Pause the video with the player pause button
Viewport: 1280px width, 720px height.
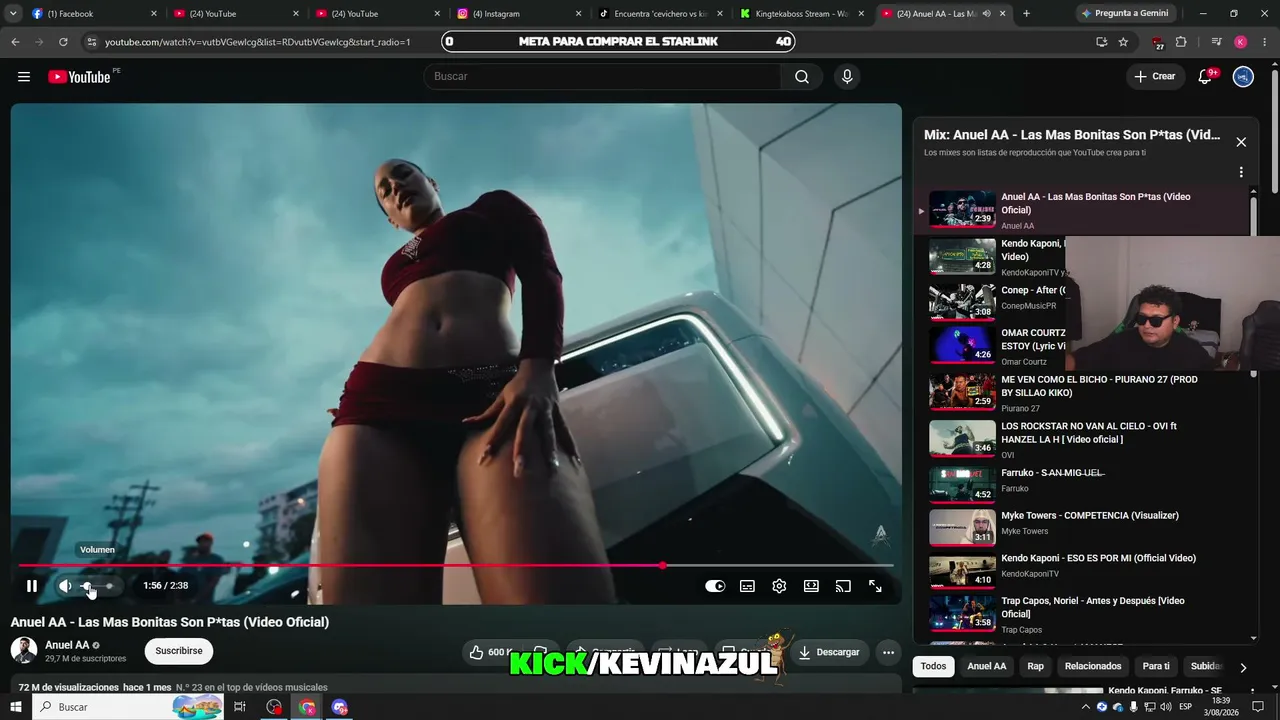(x=32, y=586)
